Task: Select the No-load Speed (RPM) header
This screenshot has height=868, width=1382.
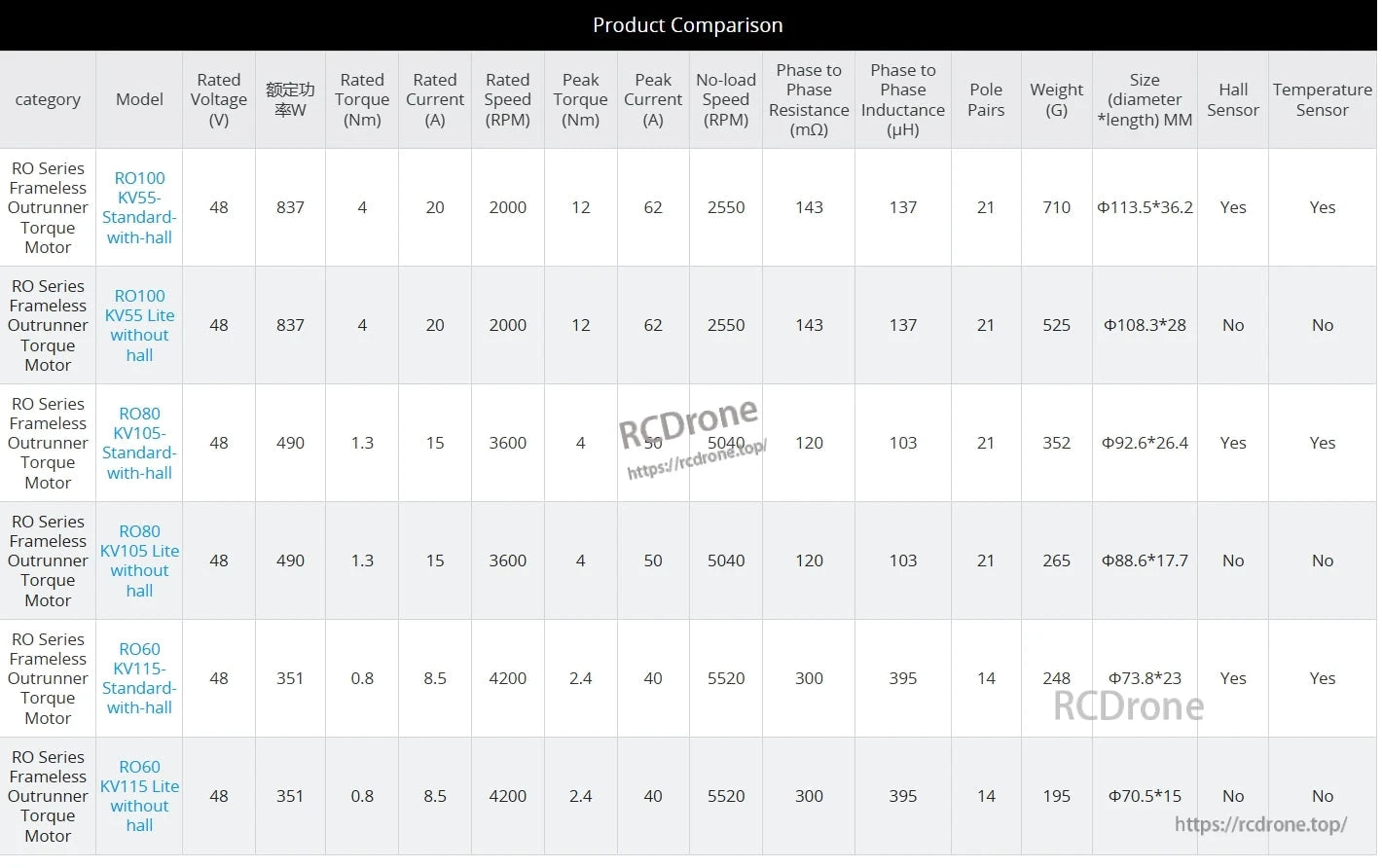Action: [726, 99]
